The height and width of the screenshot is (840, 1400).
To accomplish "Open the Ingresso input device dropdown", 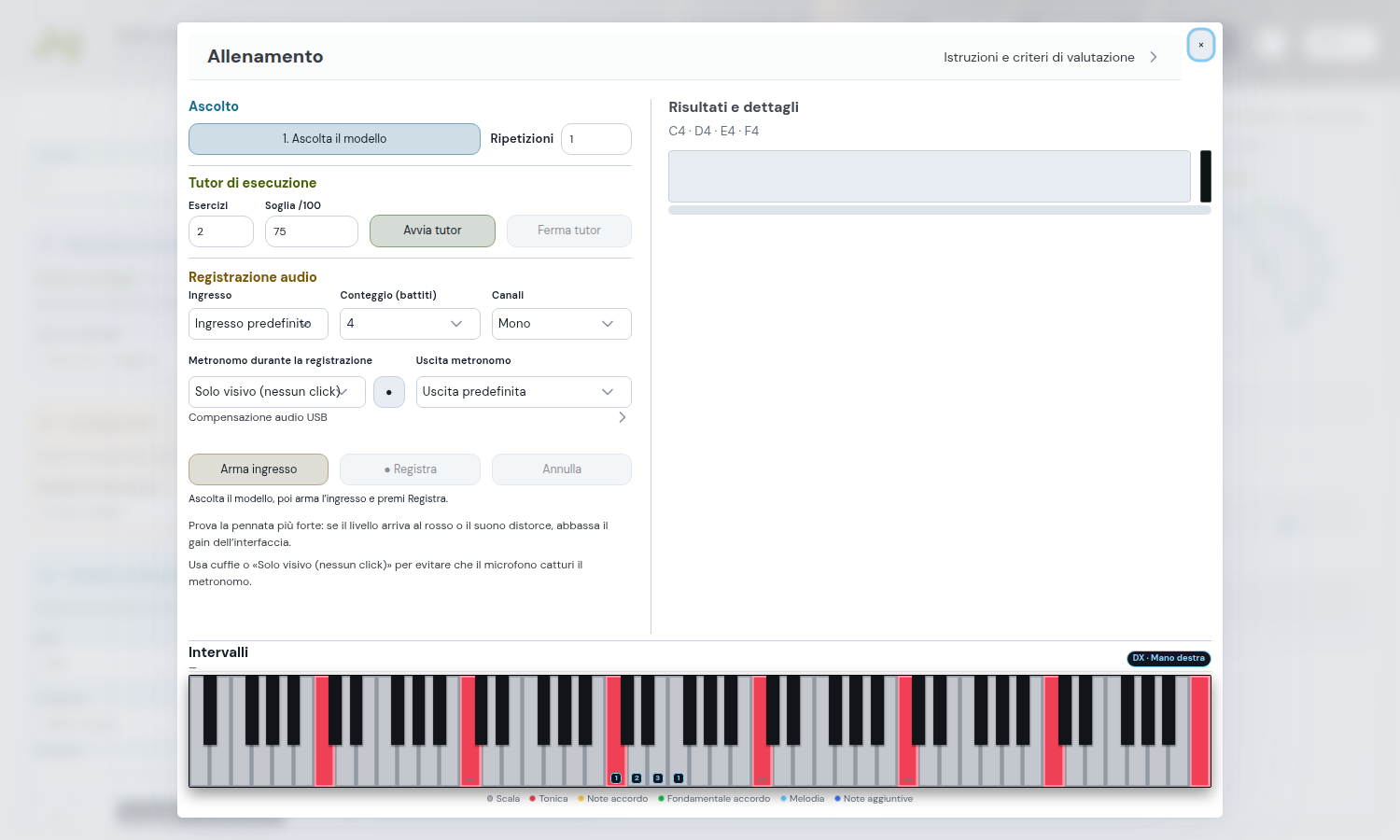I will point(259,324).
